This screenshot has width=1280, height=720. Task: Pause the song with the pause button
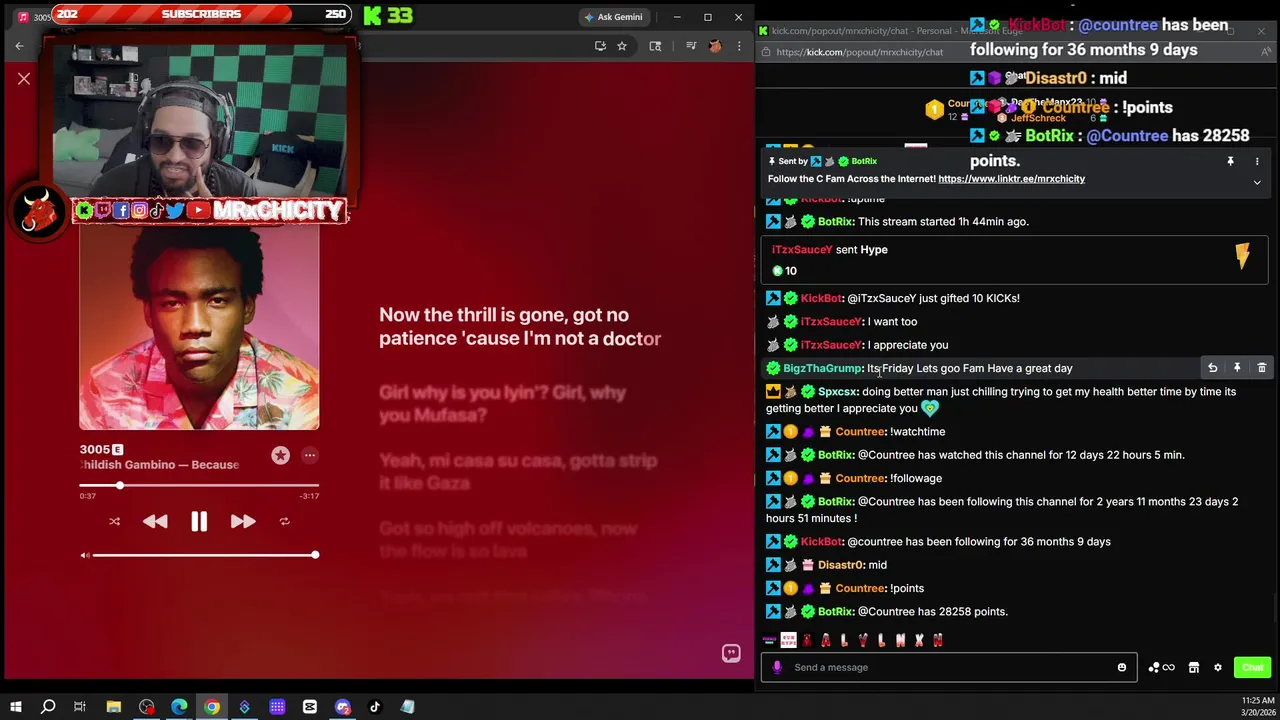pyautogui.click(x=199, y=521)
